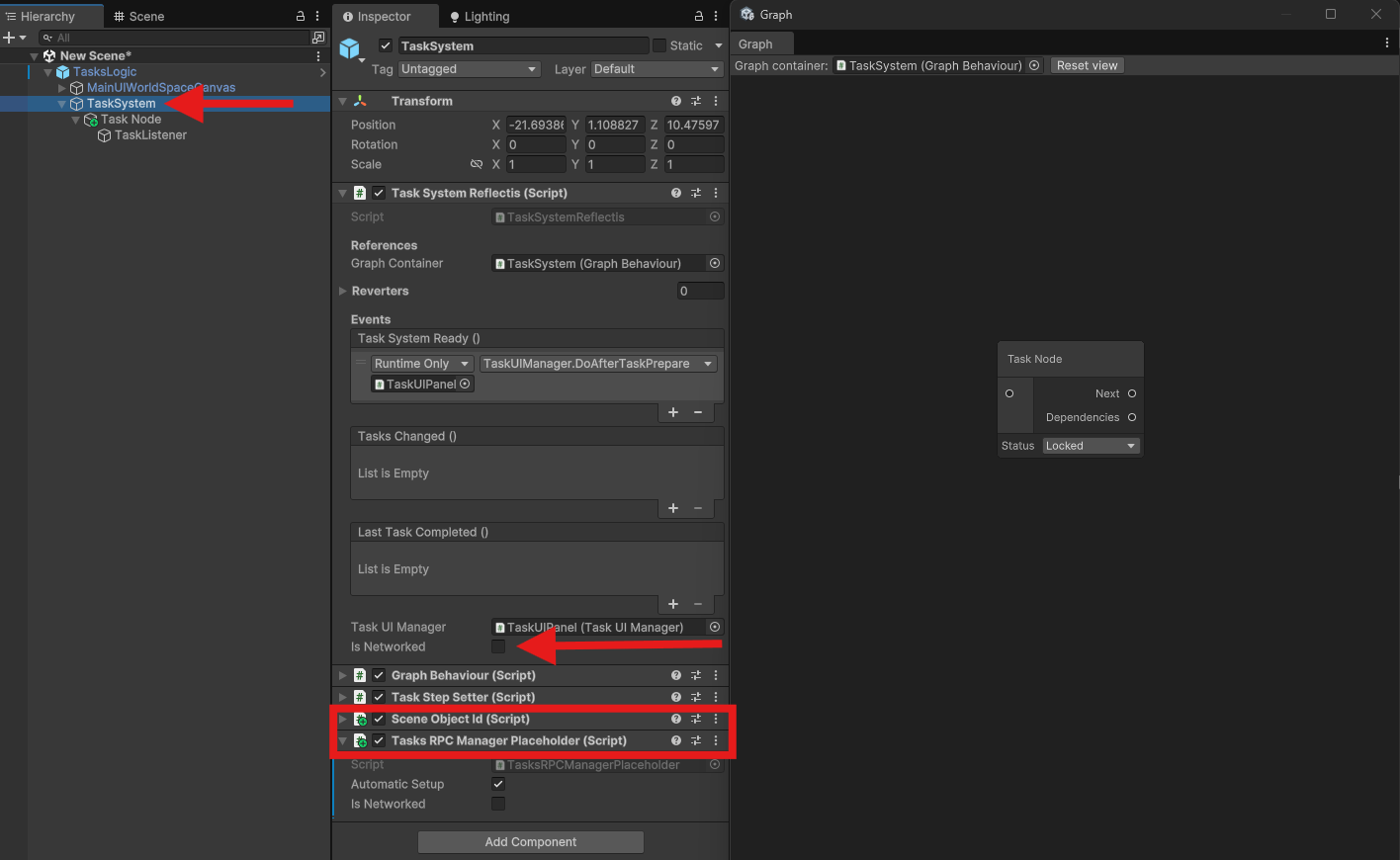
Task: Open Transform component presets icon
Action: pos(696,101)
